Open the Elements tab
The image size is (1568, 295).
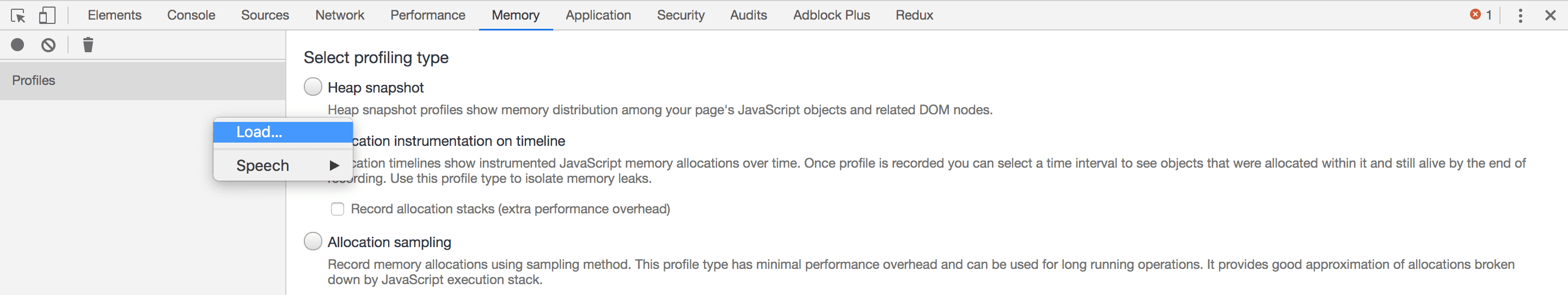[114, 15]
